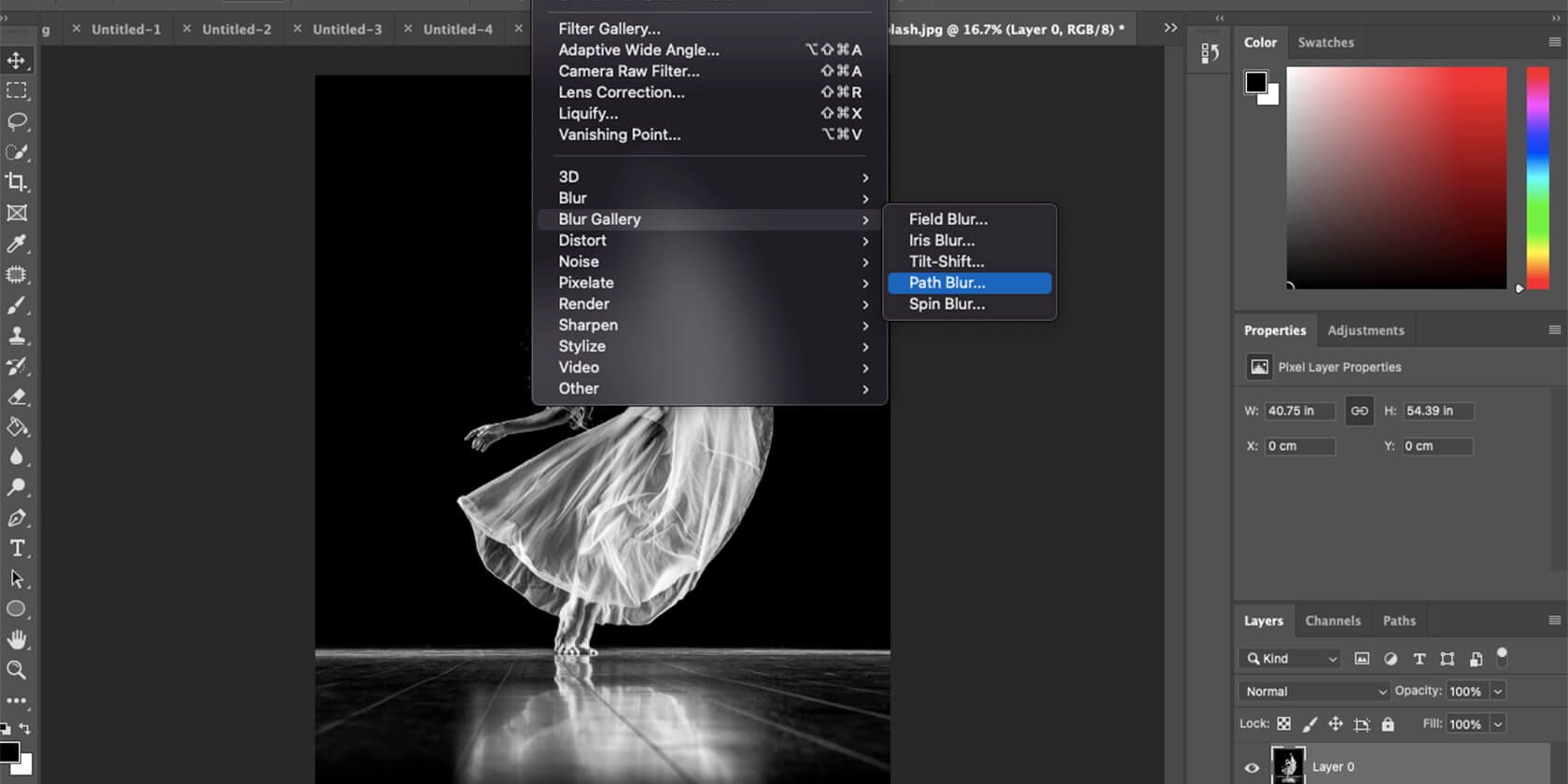Activate the Eraser tool
The width and height of the screenshot is (1568, 784).
(17, 397)
